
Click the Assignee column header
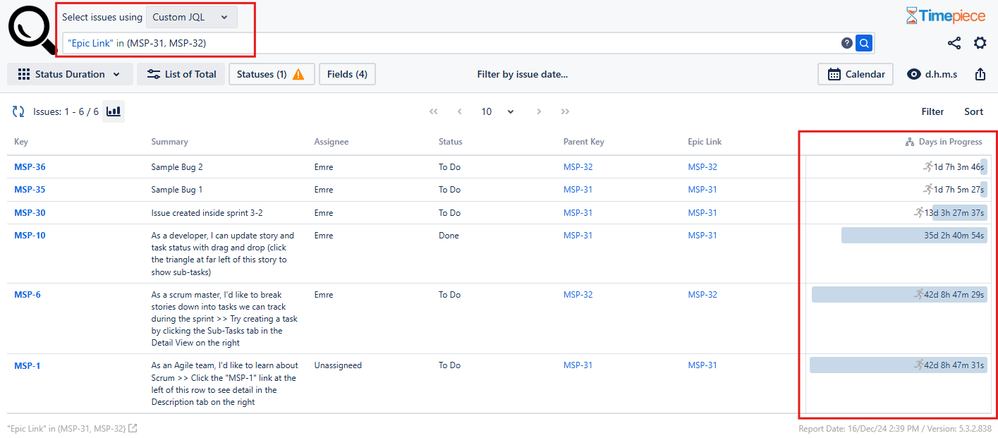pyautogui.click(x=332, y=142)
